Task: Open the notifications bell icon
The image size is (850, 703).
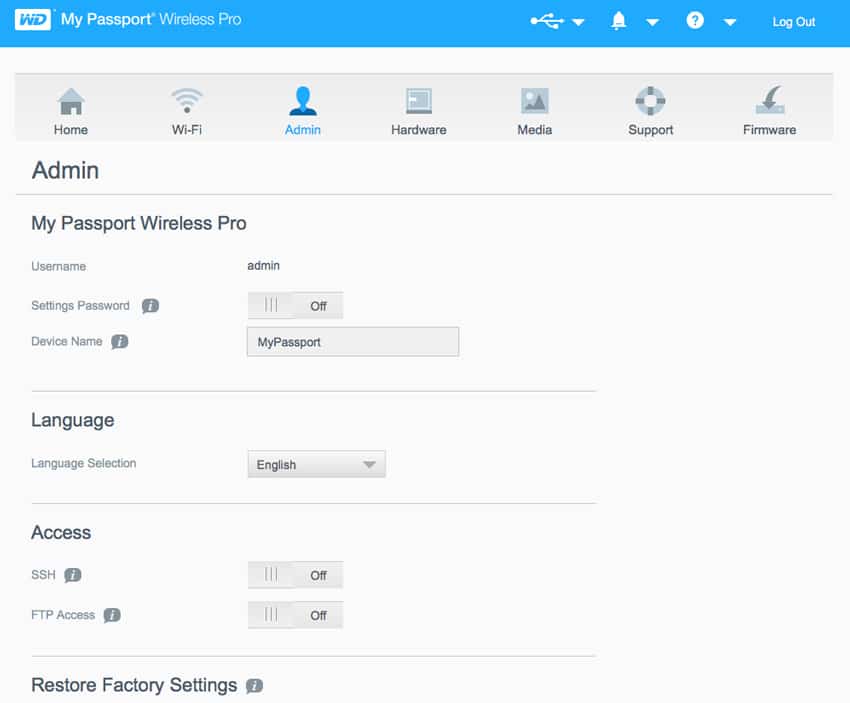Action: [x=619, y=21]
